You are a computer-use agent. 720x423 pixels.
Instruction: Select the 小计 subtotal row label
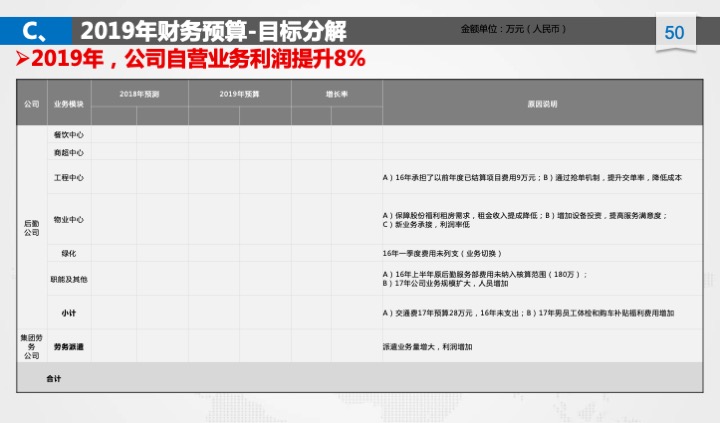[69, 313]
